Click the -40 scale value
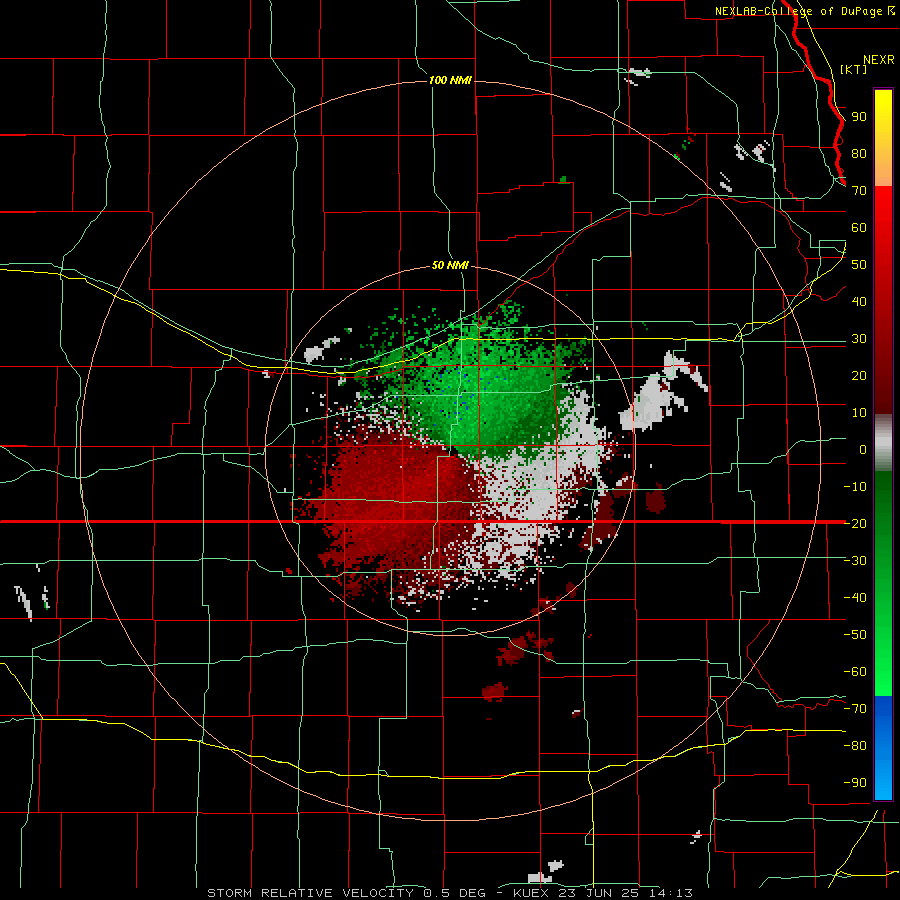 click(x=855, y=598)
